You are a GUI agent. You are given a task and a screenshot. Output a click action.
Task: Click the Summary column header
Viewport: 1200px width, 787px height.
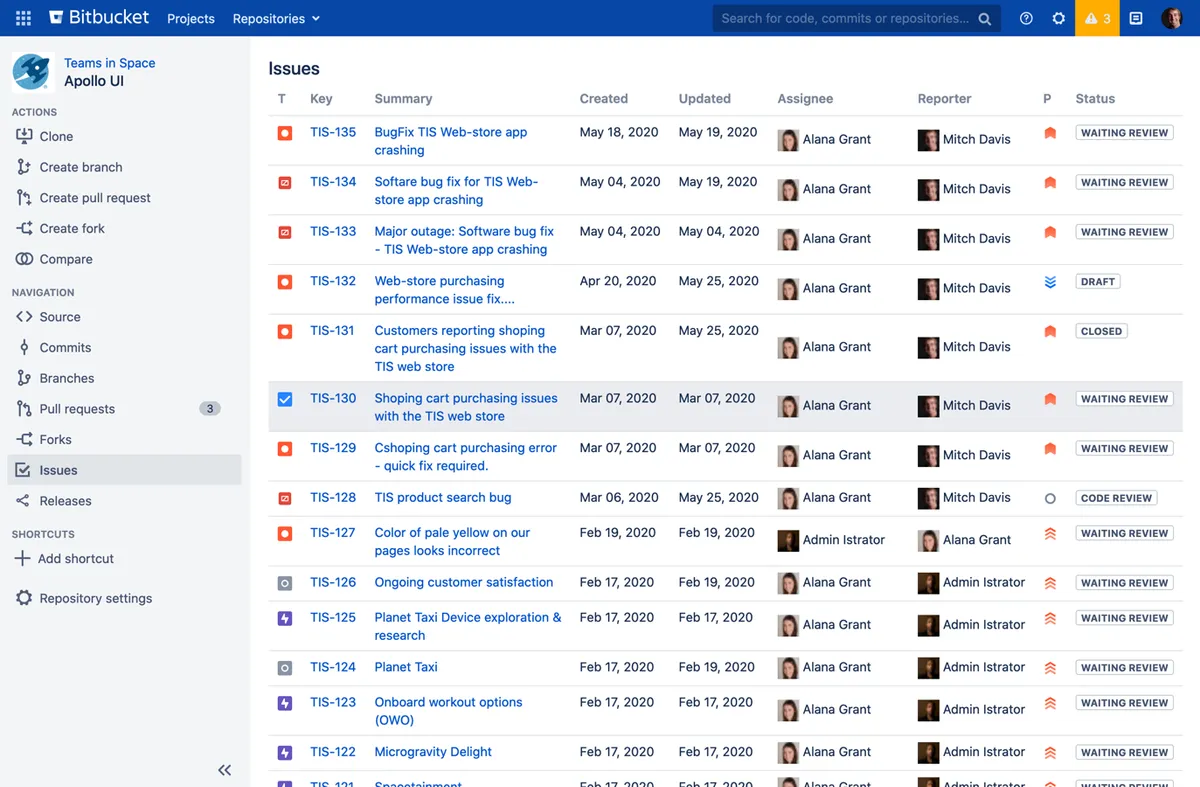404,99
